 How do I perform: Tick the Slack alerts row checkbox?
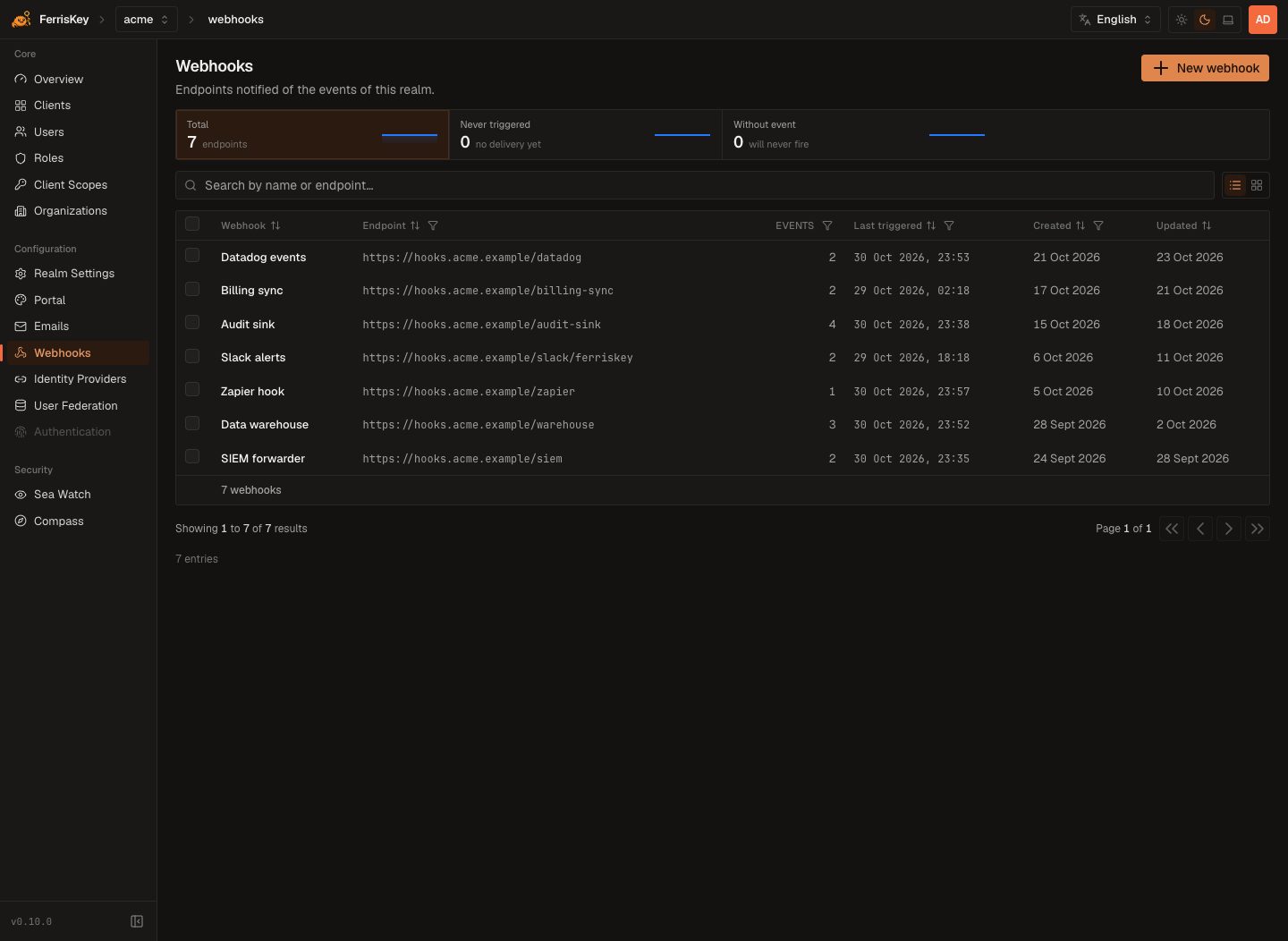pos(192,356)
